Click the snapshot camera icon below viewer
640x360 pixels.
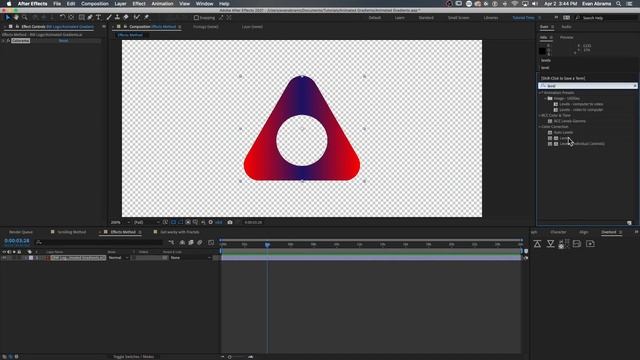coord(230,222)
